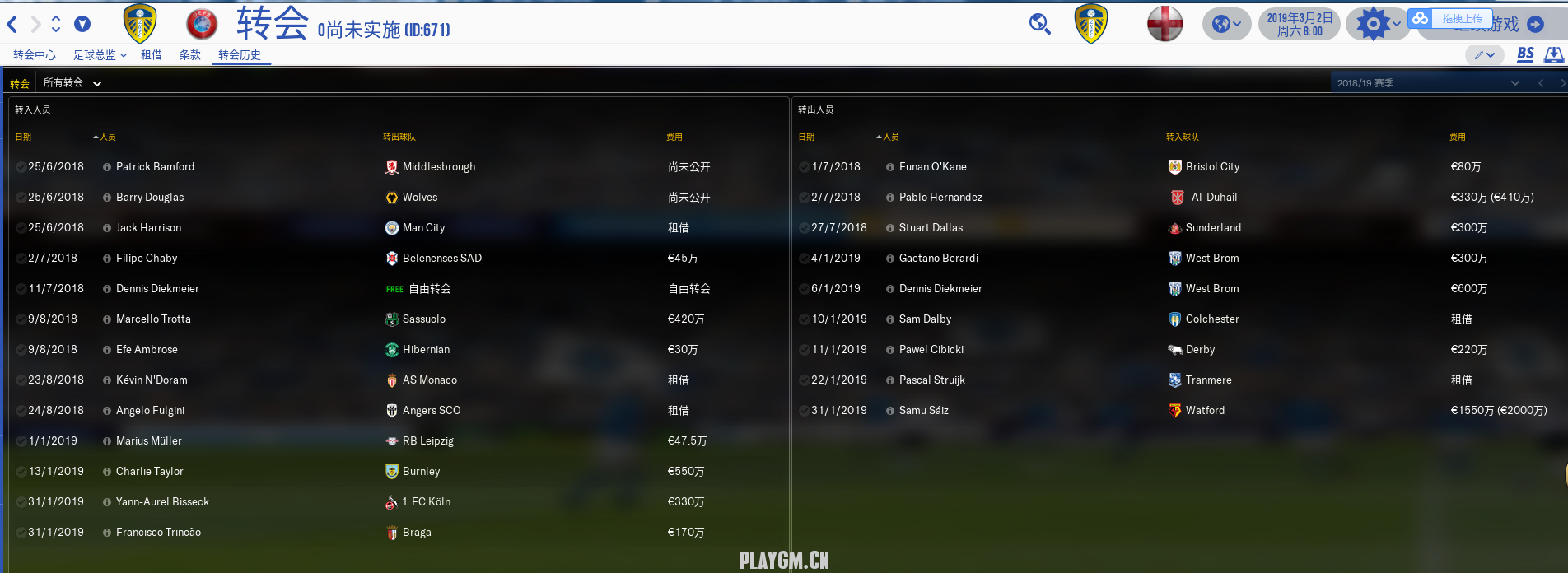Toggle the tick circle on Barry Douglas row
The width and height of the screenshot is (1568, 573).
pos(21,198)
